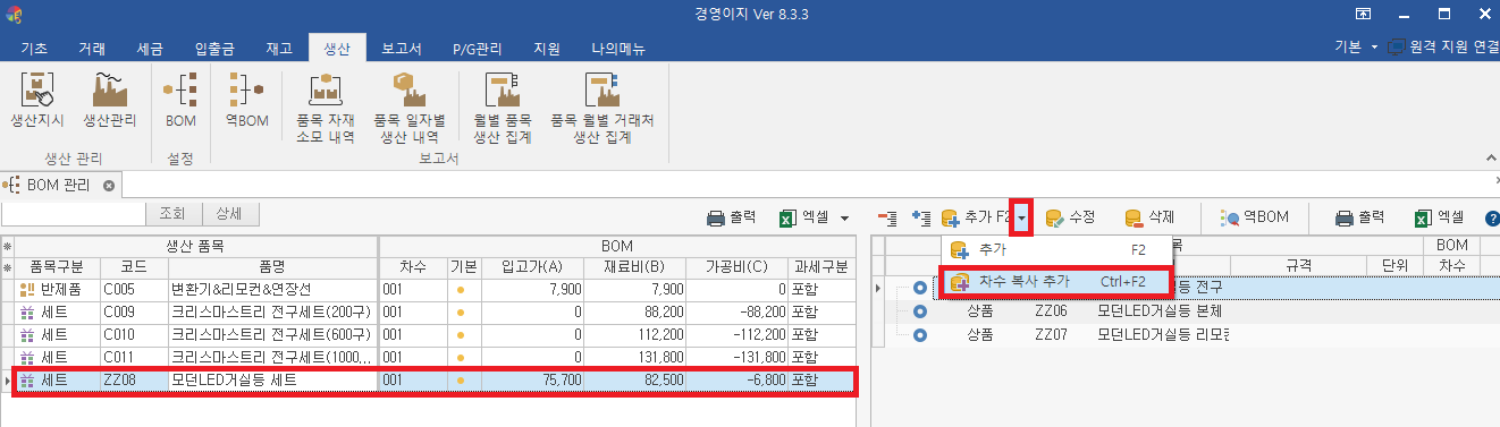This screenshot has width=1500, height=427.
Task: Open the 기본 dropdown in title area
Action: coord(1374,47)
